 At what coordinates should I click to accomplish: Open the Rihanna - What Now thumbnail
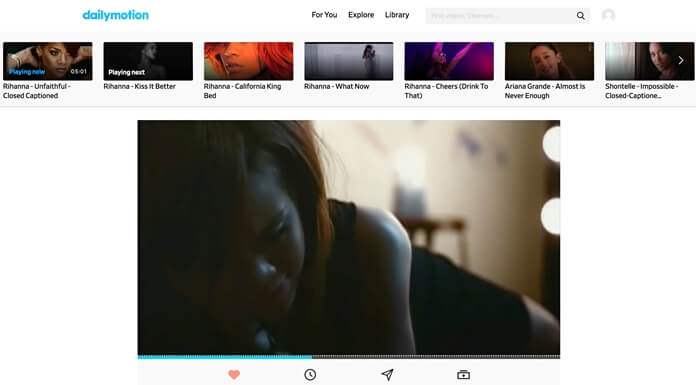tap(349, 61)
